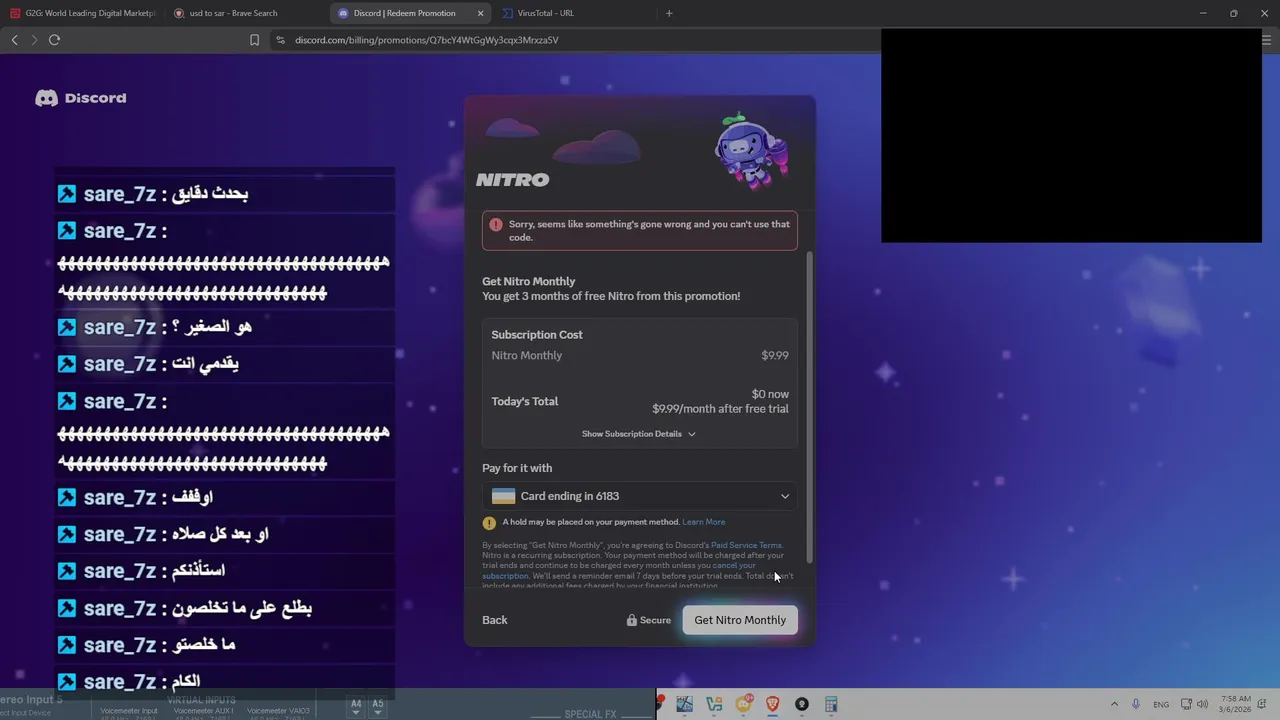Select the Discord Redeem Promotion tab

coord(410,13)
